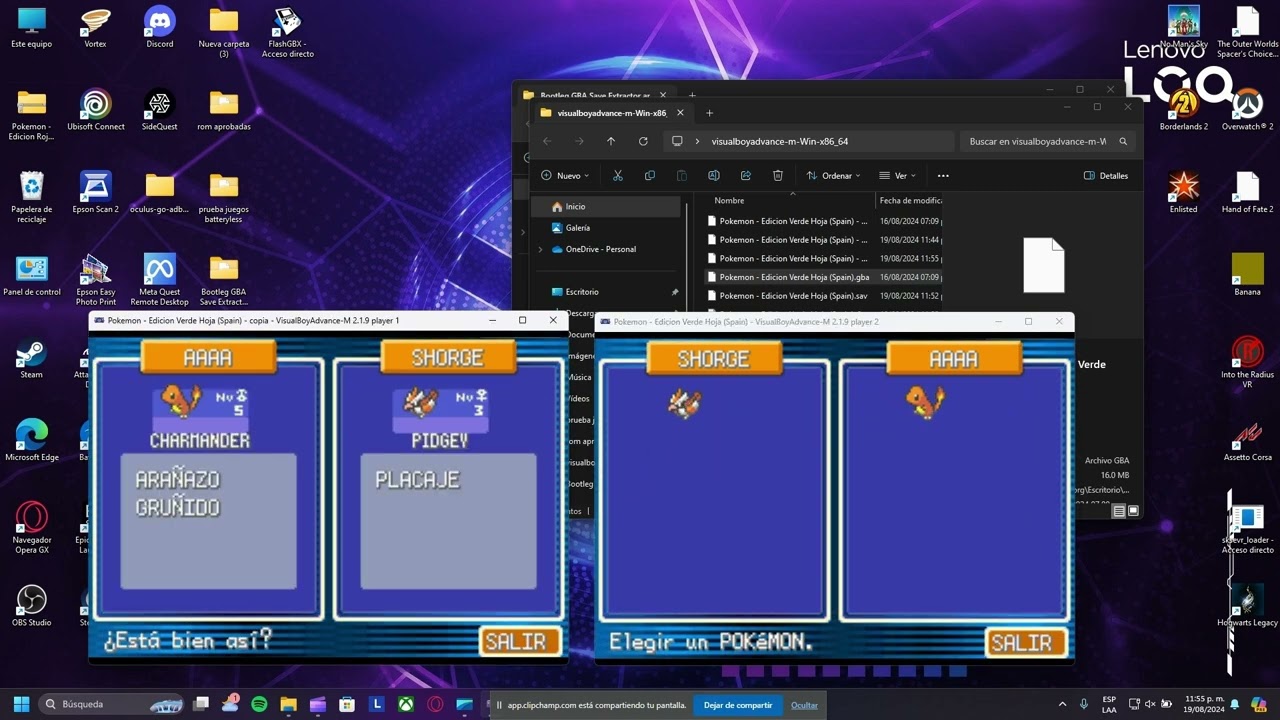Refresh the visualboyadvance folder view

(x=643, y=142)
